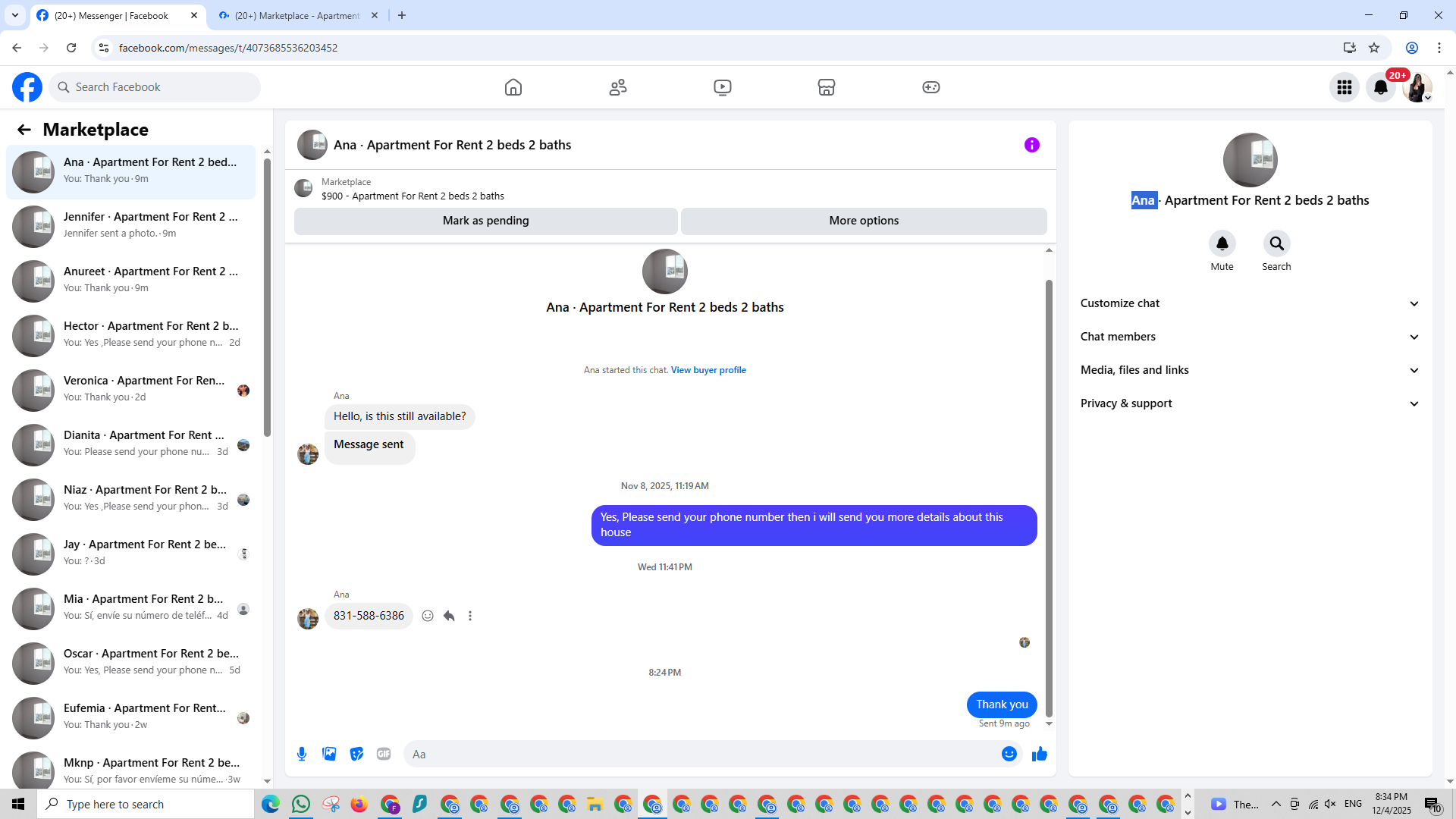
Task: Expand Media, files and links section
Action: point(1249,370)
